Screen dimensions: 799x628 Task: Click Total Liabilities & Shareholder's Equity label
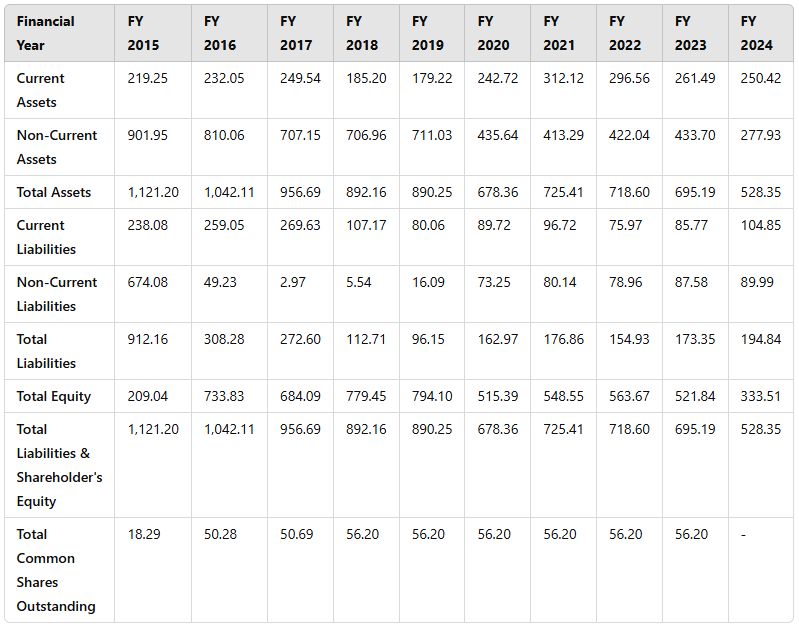tap(59, 465)
